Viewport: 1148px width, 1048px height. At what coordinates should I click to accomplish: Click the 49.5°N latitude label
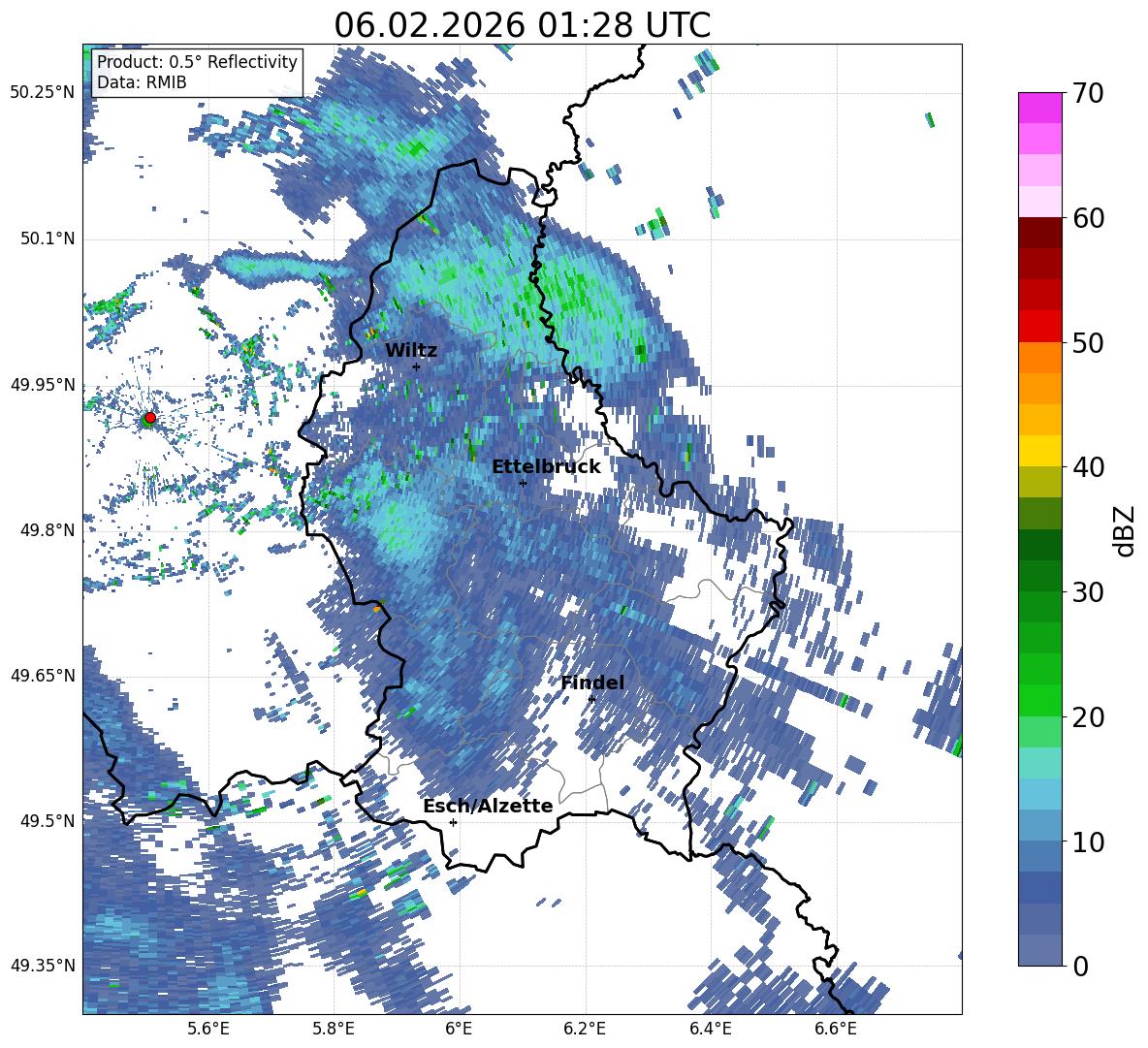tap(48, 820)
